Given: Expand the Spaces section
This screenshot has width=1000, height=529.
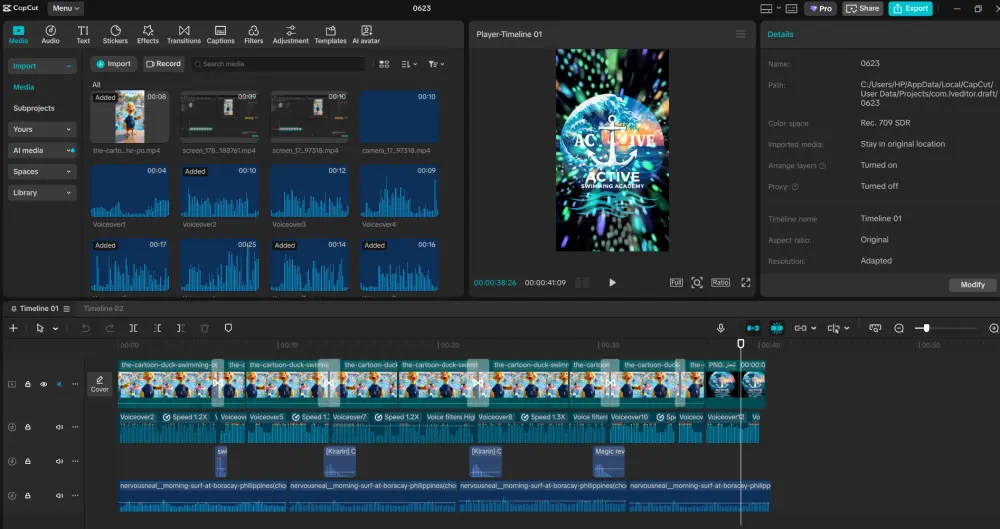Looking at the screenshot, I should [x=42, y=171].
